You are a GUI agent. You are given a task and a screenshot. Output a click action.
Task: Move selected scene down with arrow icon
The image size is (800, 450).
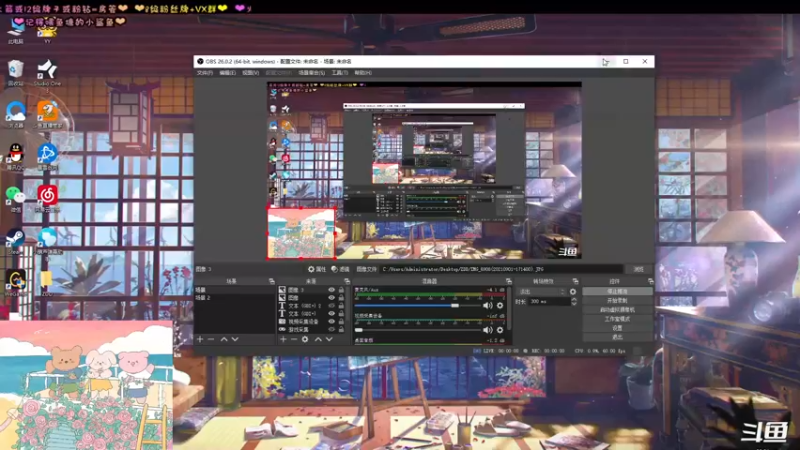pyautogui.click(x=235, y=339)
